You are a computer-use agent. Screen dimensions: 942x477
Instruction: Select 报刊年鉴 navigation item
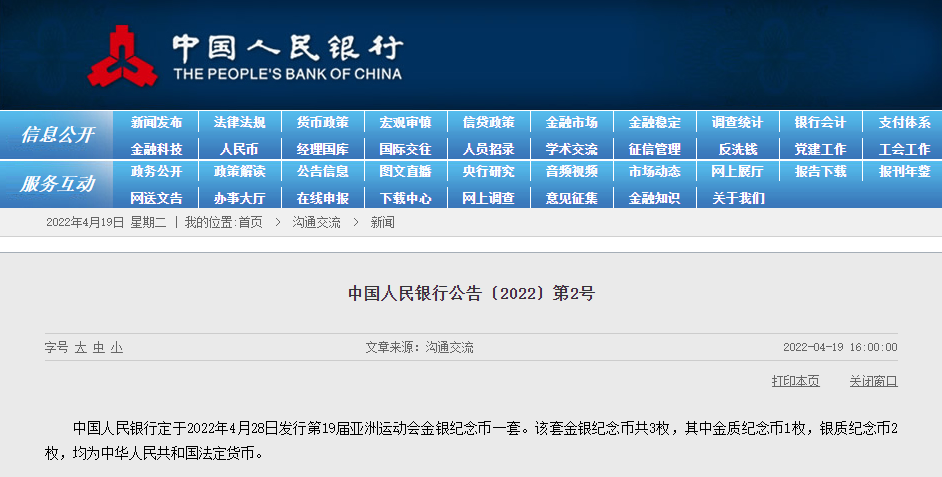point(904,172)
